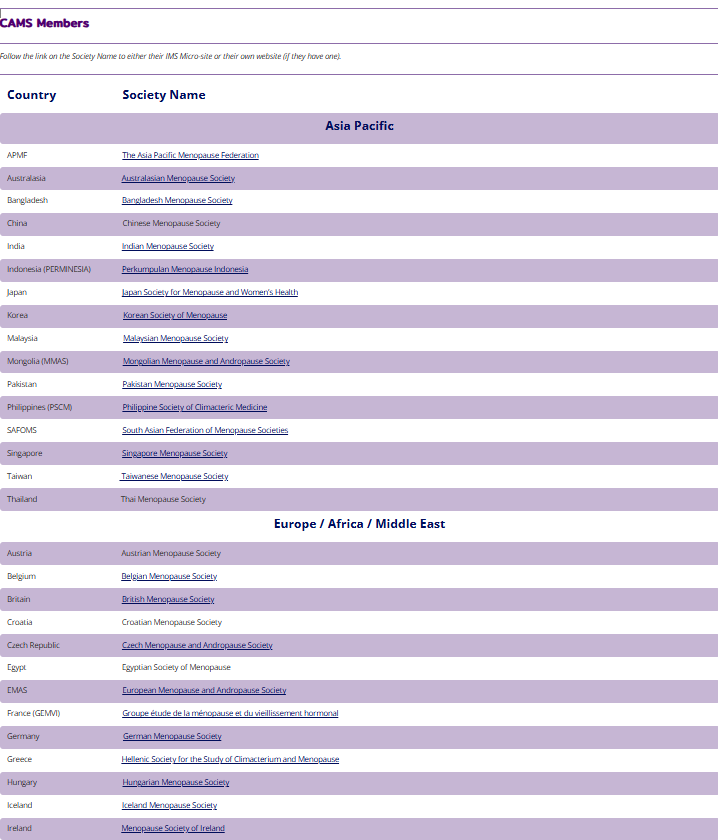718x840 pixels.
Task: Open Mongolian Menopause and Andropause Society
Action: click(206, 361)
